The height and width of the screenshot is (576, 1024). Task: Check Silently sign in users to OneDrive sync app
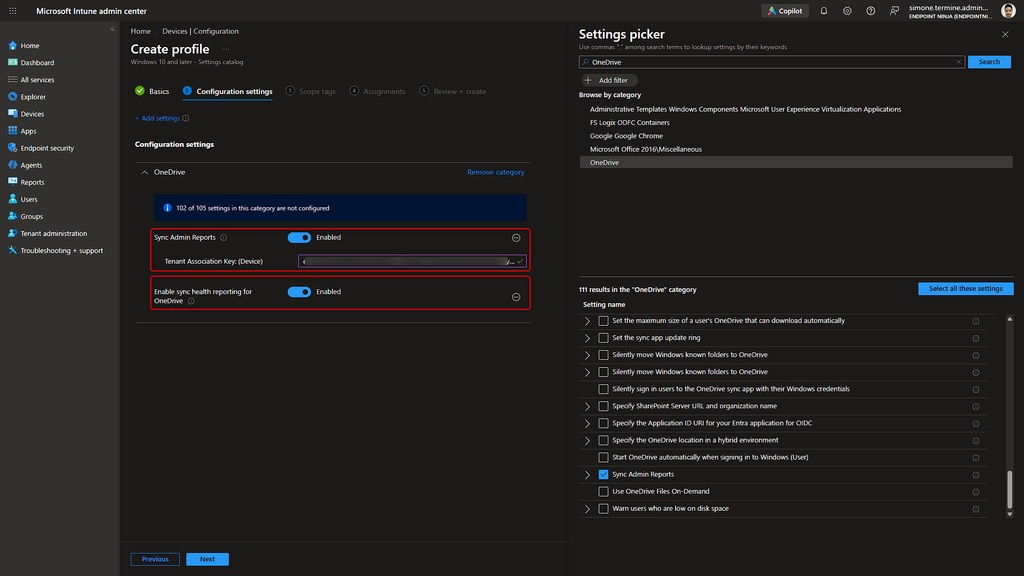coord(603,389)
